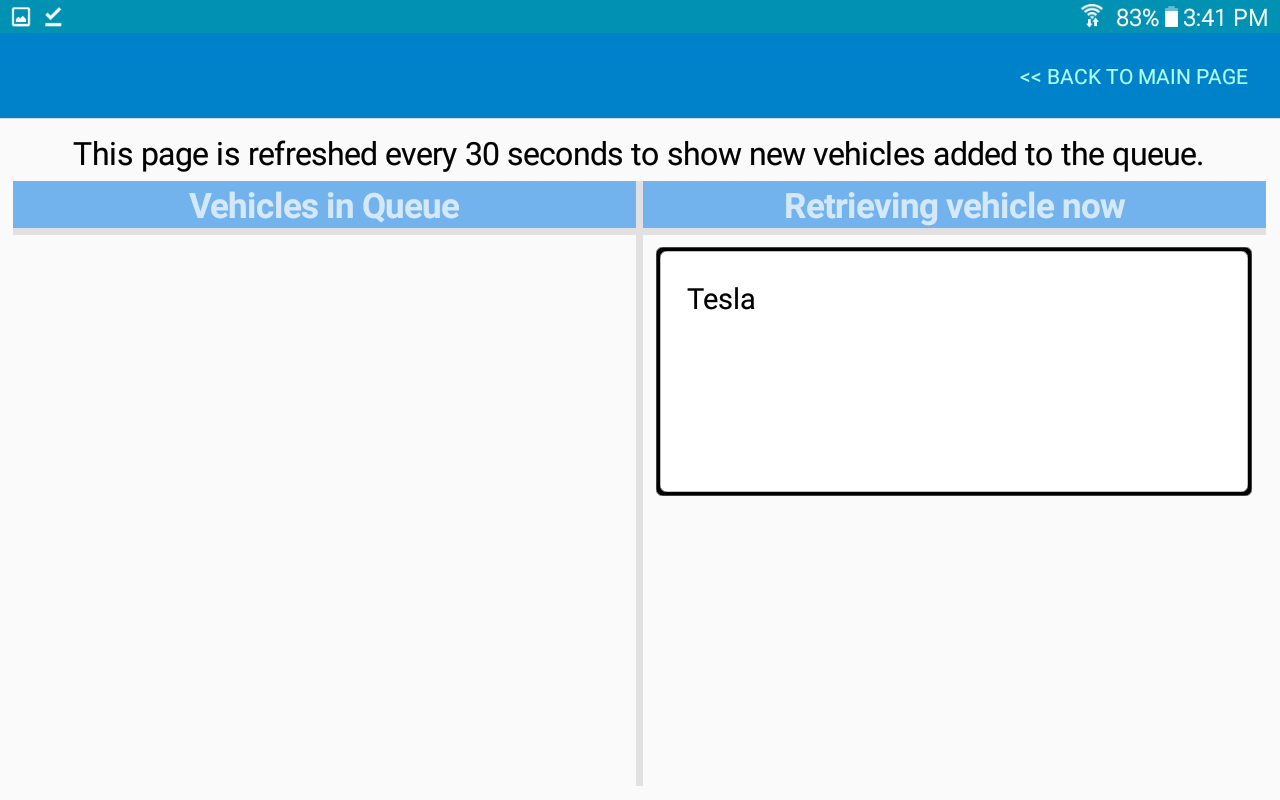The height and width of the screenshot is (800, 1280).
Task: Tap the picture notification icon in status bar
Action: (21, 17)
